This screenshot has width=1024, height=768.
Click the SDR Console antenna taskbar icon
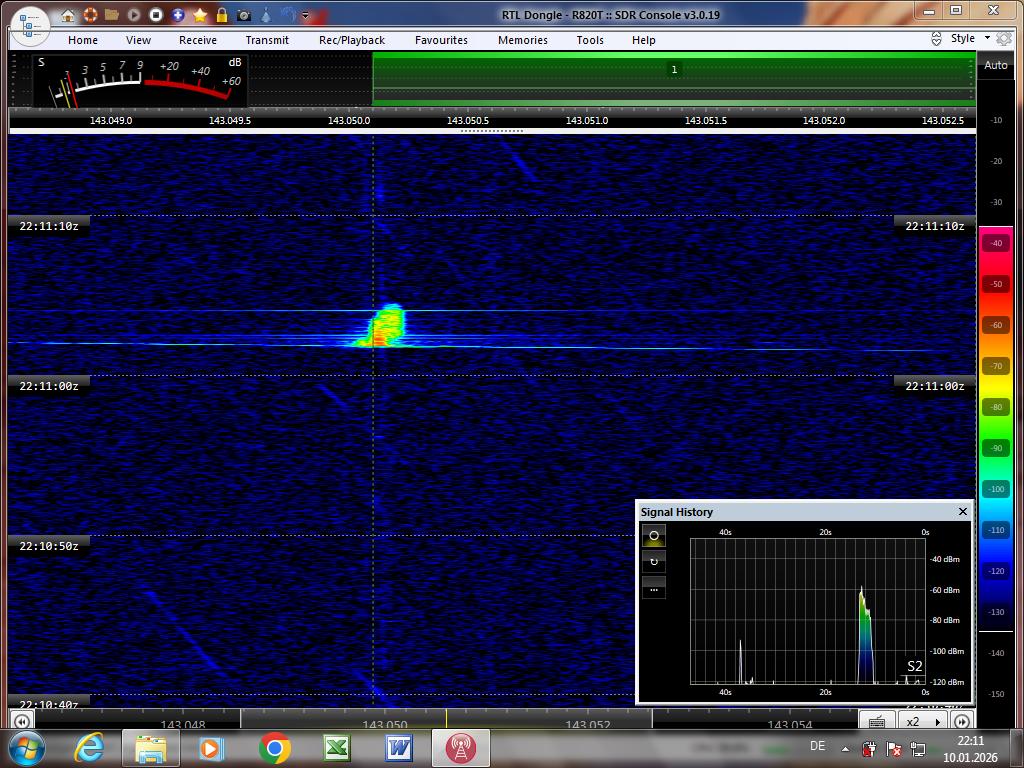click(x=460, y=748)
